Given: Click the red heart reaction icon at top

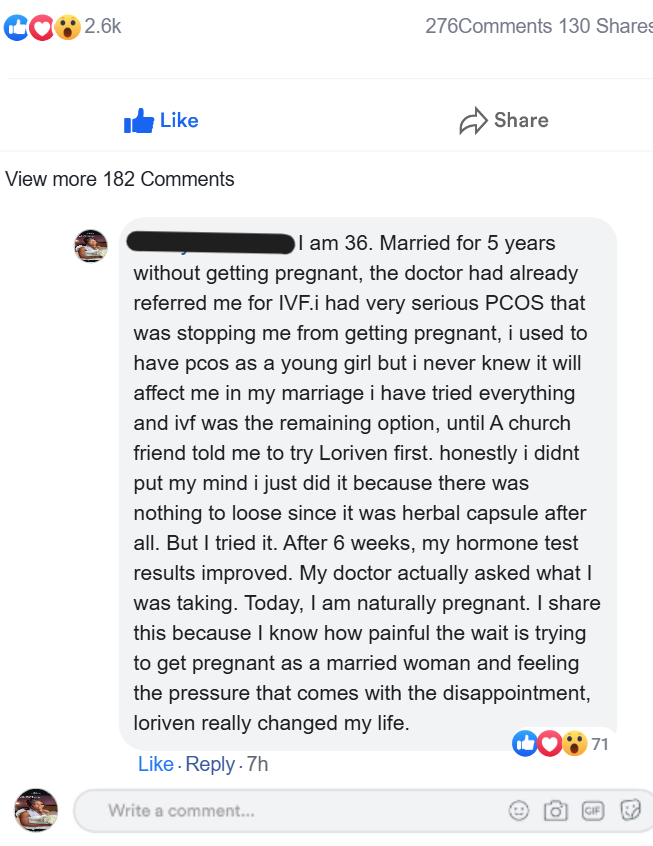Looking at the screenshot, I should [x=42, y=27].
